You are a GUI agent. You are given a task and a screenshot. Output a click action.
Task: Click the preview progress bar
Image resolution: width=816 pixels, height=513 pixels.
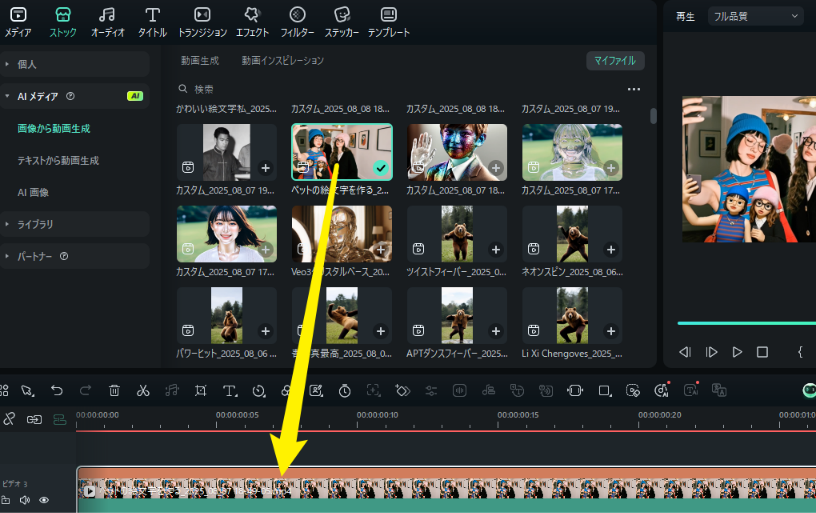(746, 323)
